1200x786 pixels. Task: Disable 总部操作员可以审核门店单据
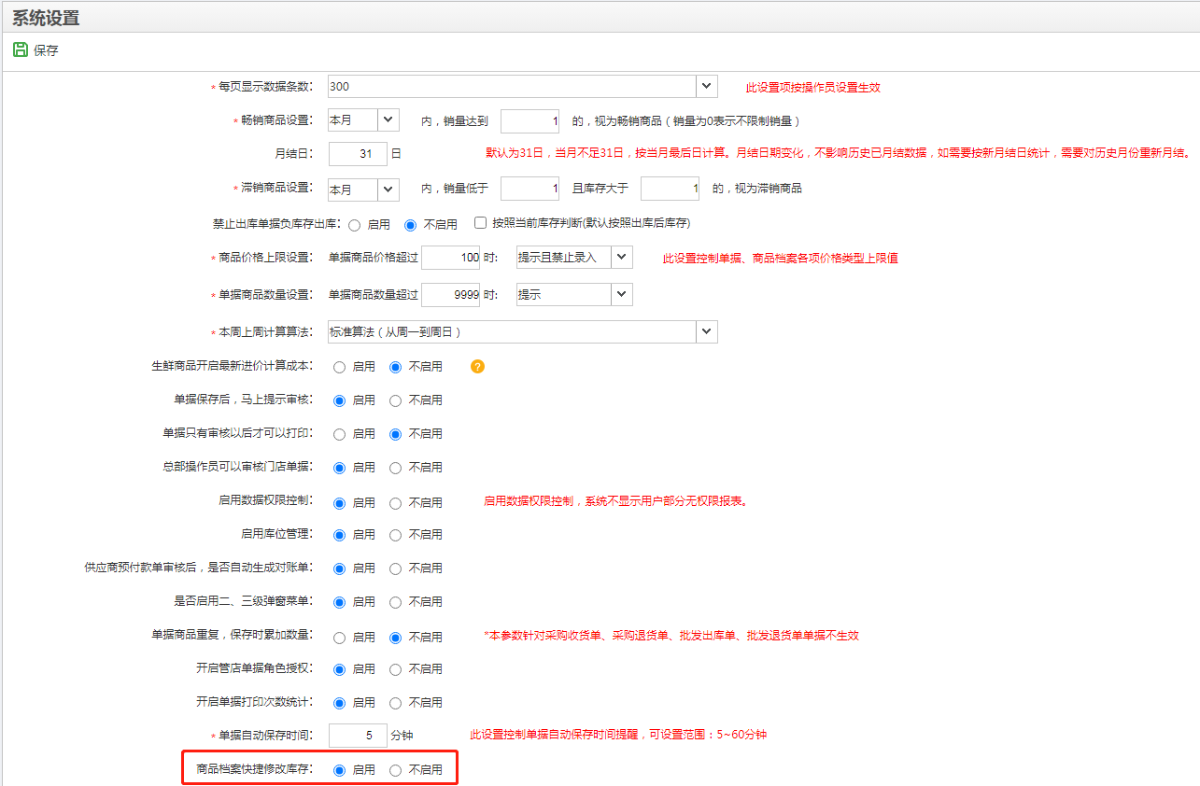coord(397,467)
